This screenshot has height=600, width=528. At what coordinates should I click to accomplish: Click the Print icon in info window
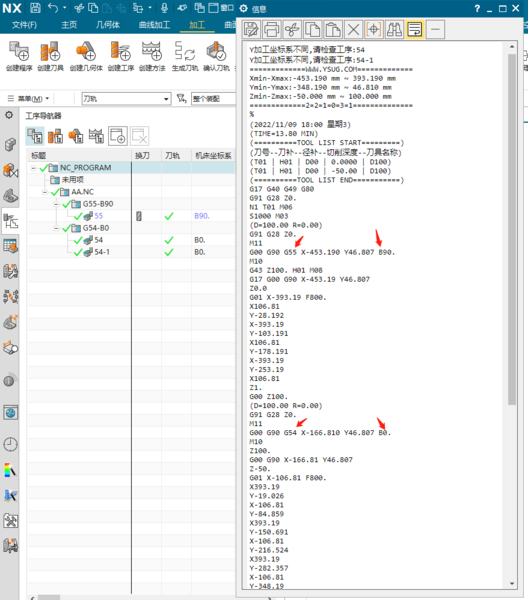(272, 29)
